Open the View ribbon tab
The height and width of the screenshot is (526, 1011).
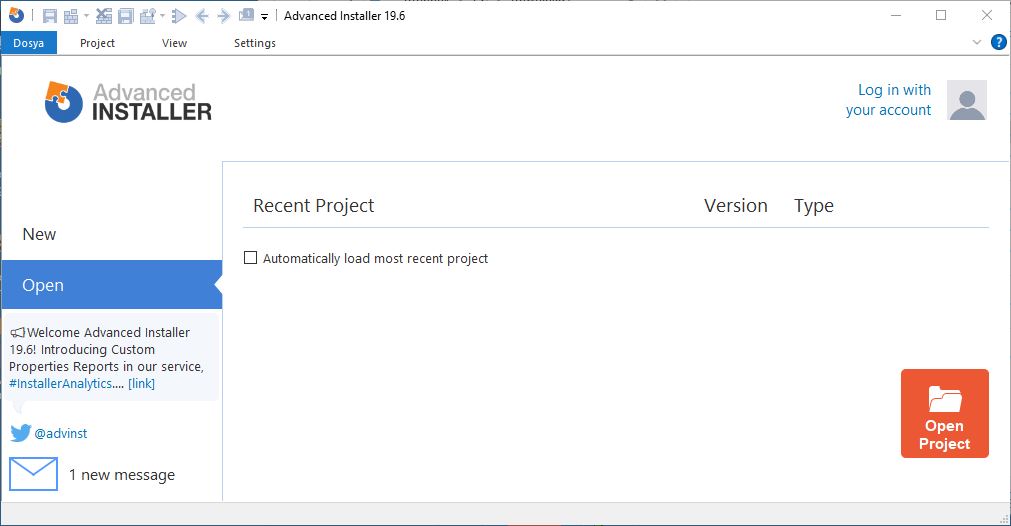(x=174, y=43)
